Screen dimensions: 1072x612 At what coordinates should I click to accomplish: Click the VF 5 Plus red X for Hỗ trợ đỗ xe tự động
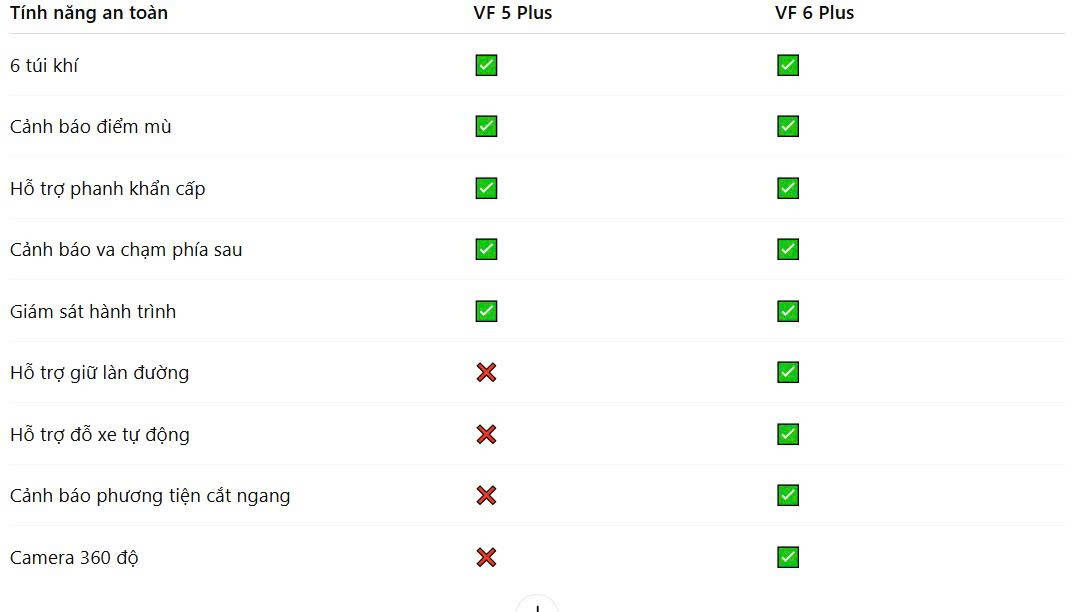pyautogui.click(x=486, y=434)
